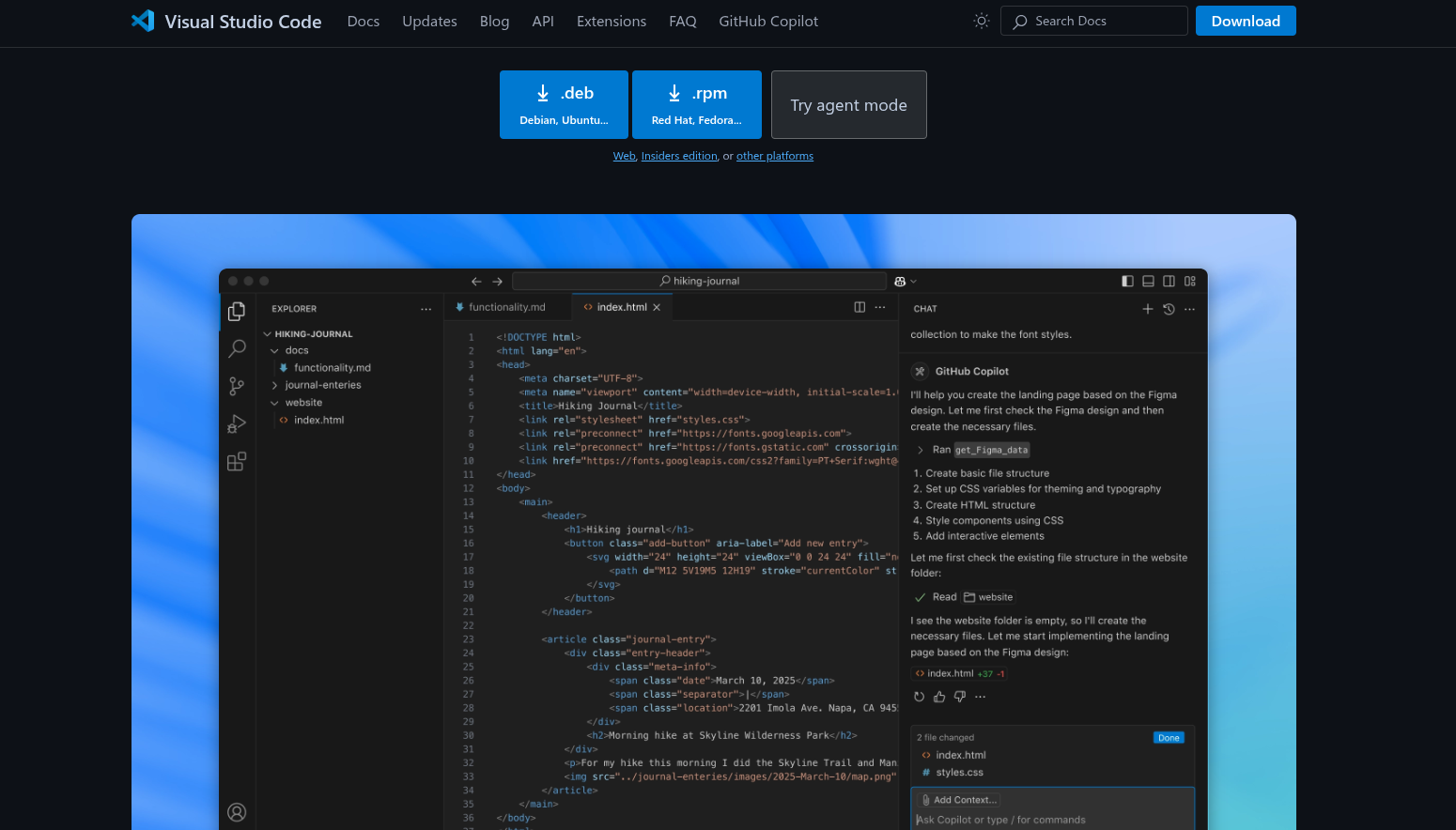The height and width of the screenshot is (830, 1456).
Task: Open the Extensions menu in site header
Action: pos(611,21)
